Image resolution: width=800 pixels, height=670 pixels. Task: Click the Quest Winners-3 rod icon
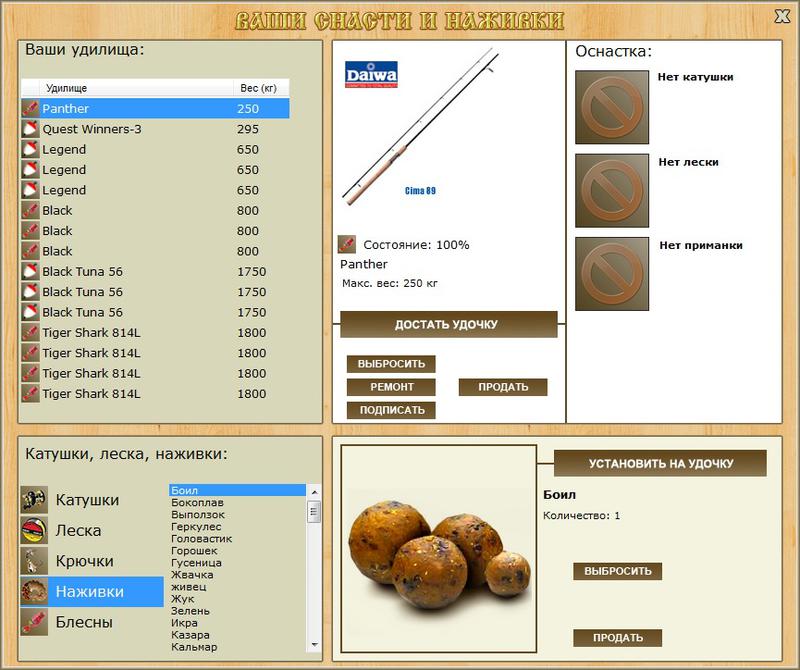click(31, 129)
